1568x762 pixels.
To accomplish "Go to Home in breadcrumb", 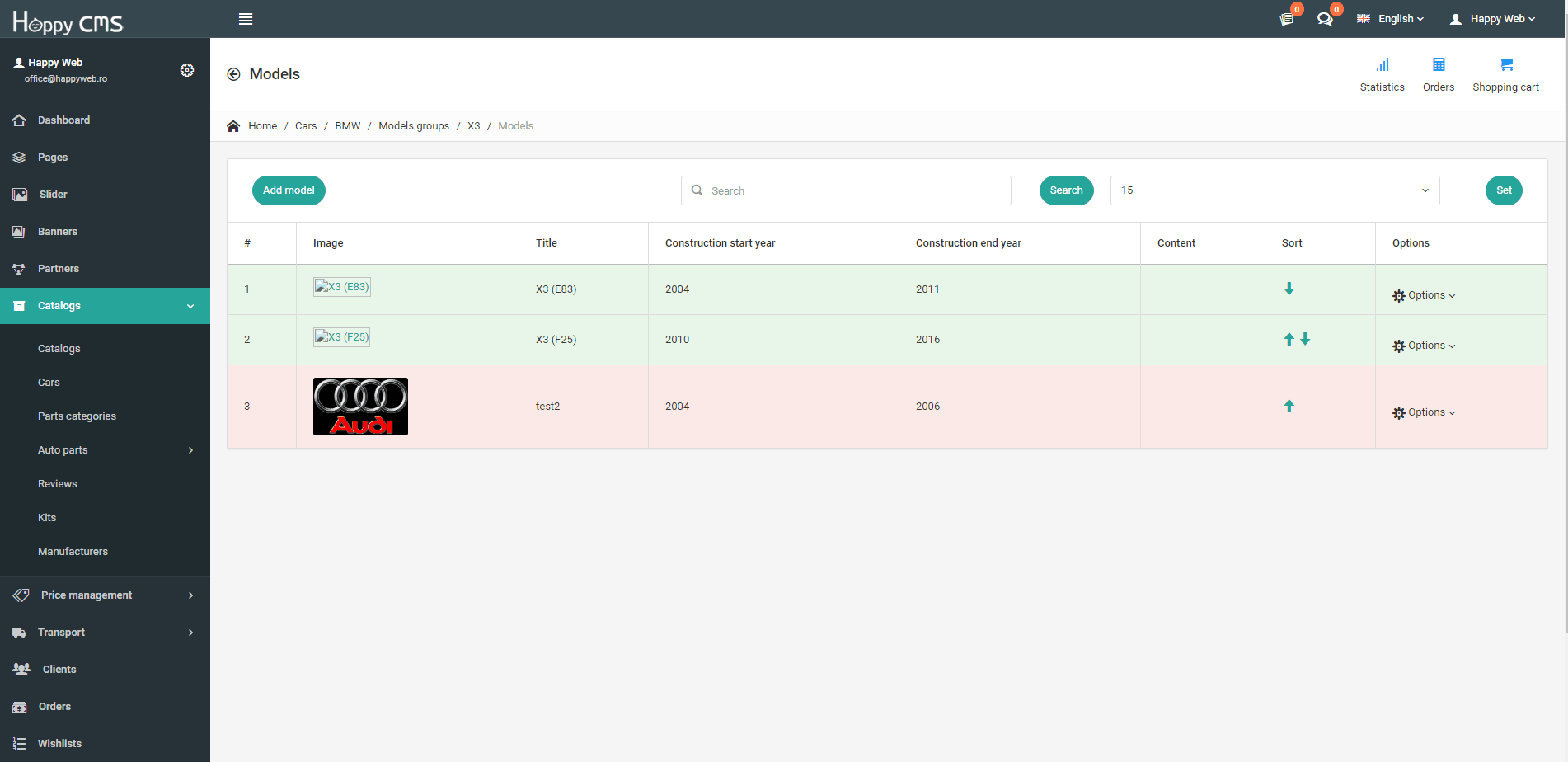I will pyautogui.click(x=262, y=126).
